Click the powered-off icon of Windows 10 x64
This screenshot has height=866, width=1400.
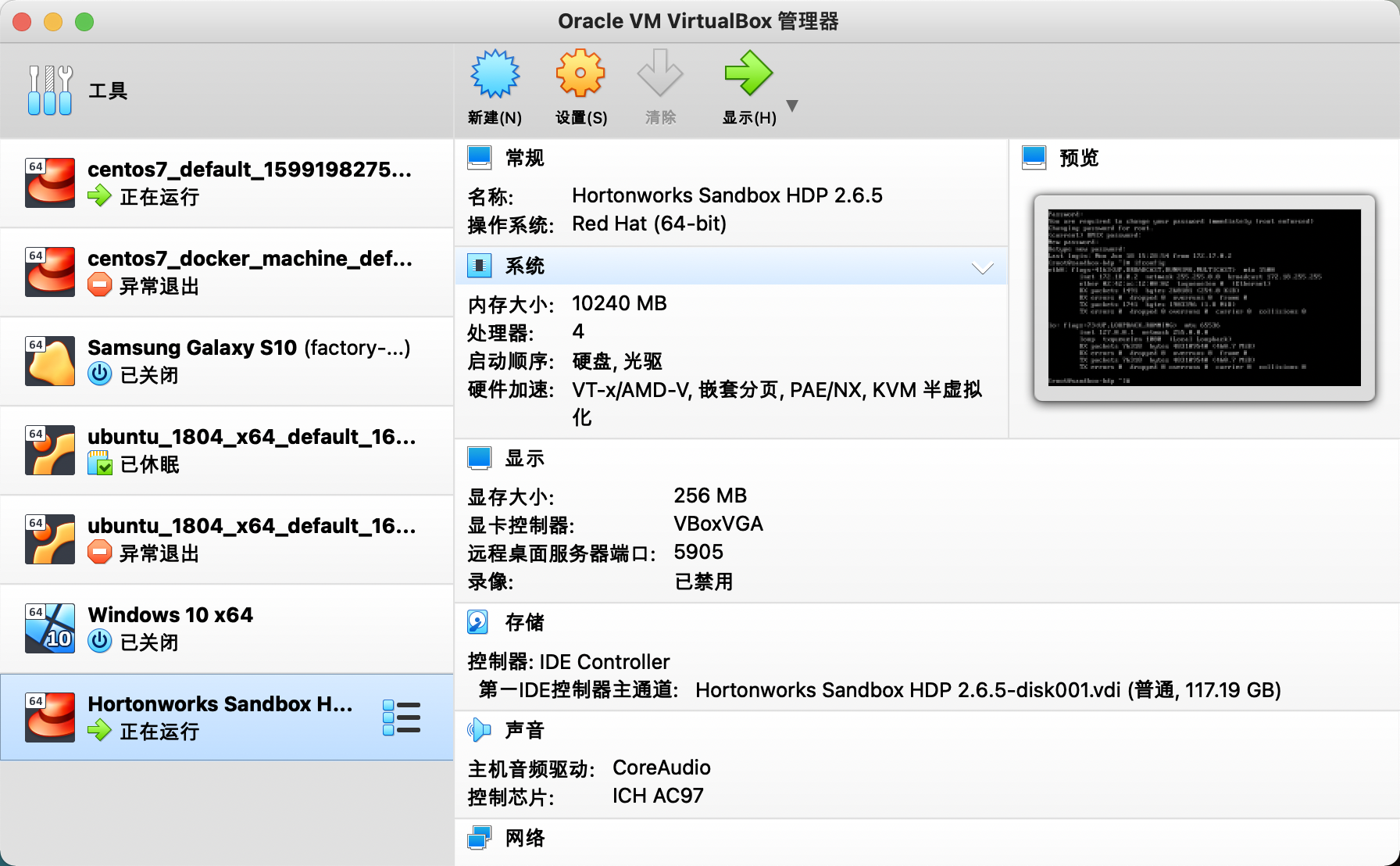point(99,641)
